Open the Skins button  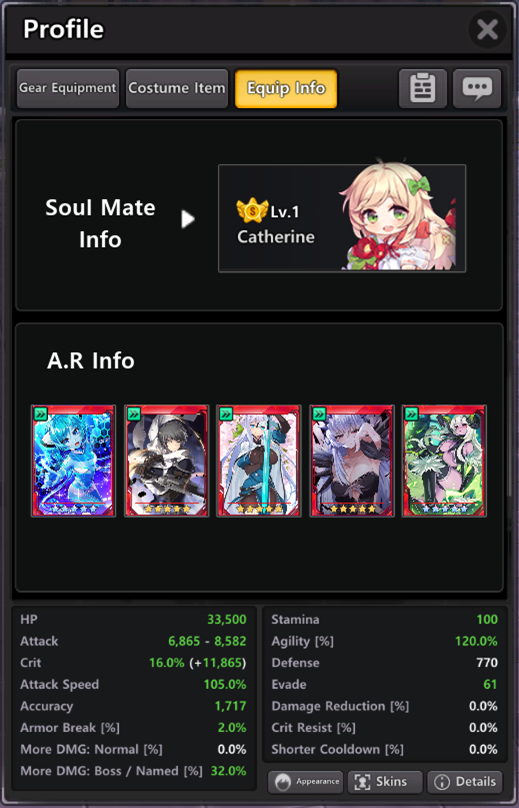[x=385, y=782]
